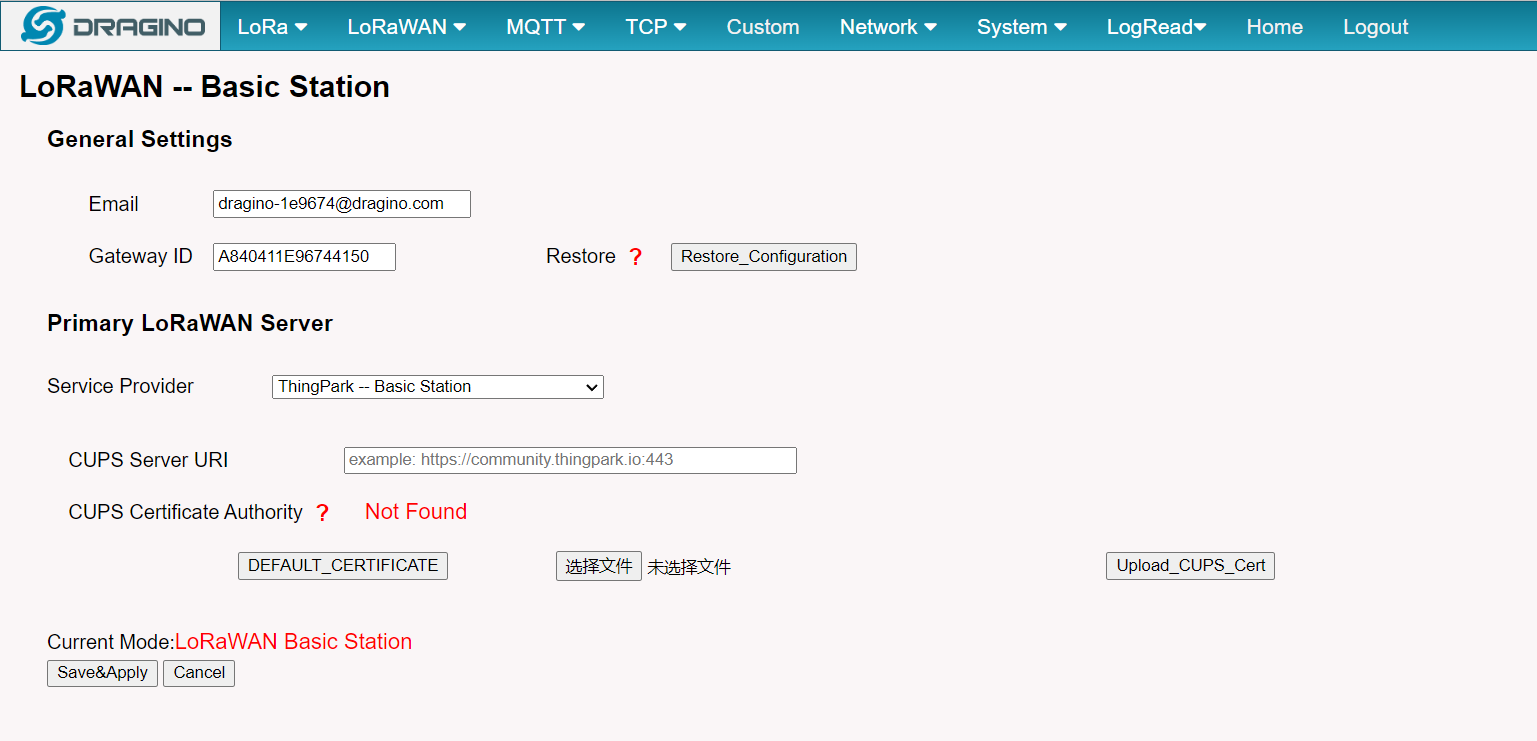Viewport: 1537px width, 741px height.
Task: Click the Upload_CUPS_Cert button
Action: [x=1190, y=566]
